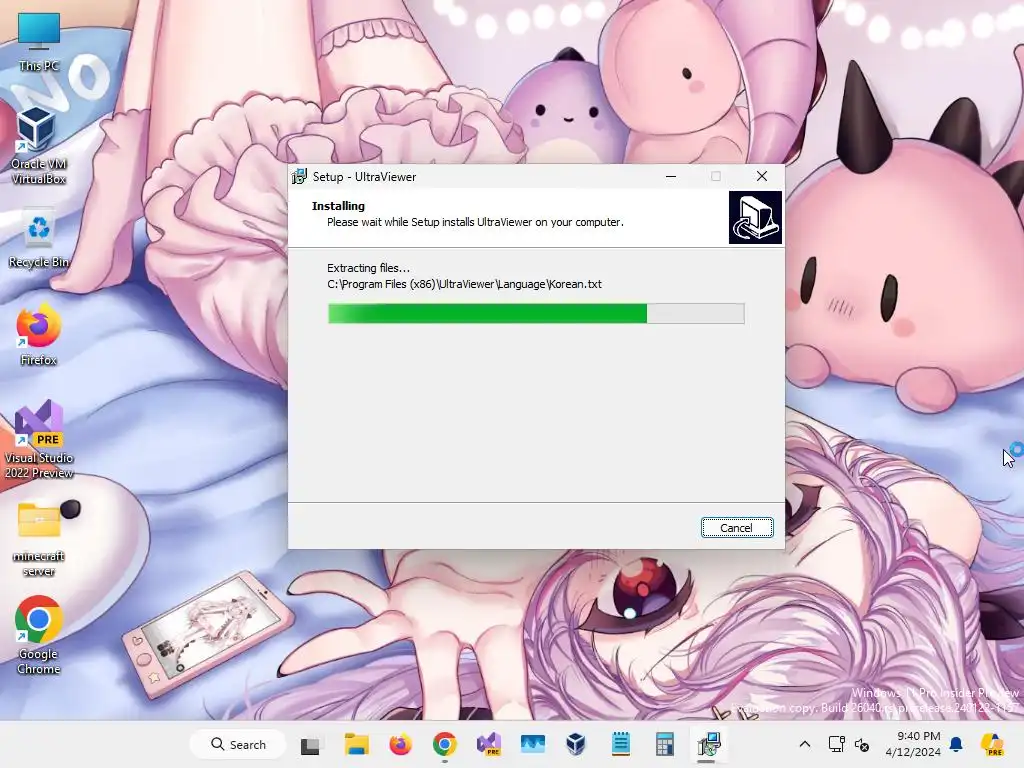
Task: Select the Visual Studio 2022 Preview shortcut
Action: tap(39, 439)
